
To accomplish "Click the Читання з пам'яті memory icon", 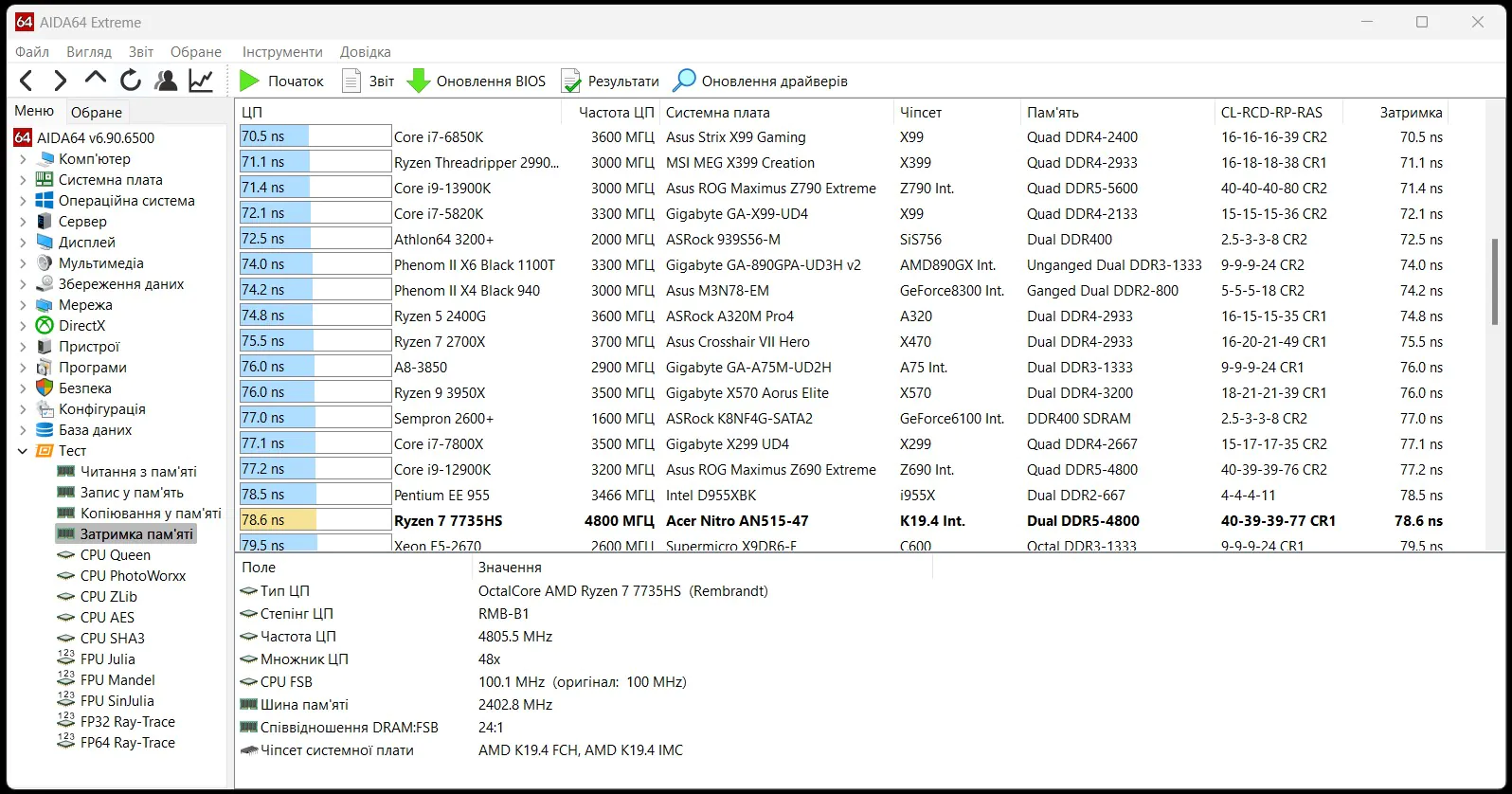I will click(x=65, y=471).
